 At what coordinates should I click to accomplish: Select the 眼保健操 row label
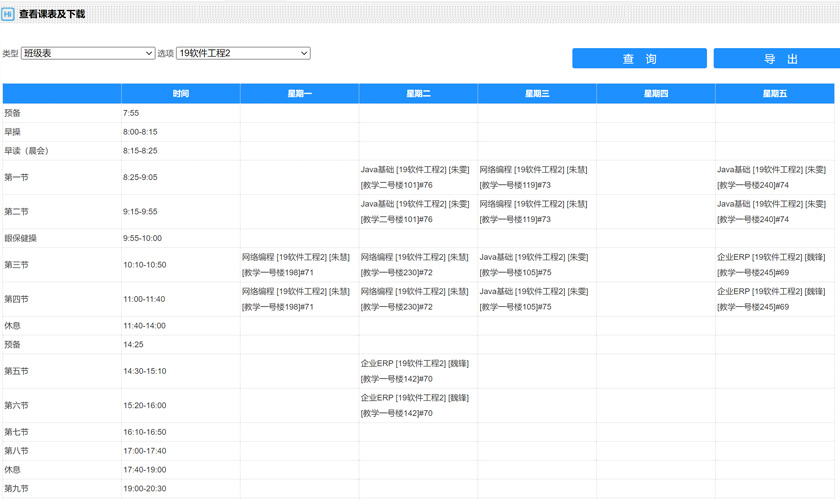[20, 238]
